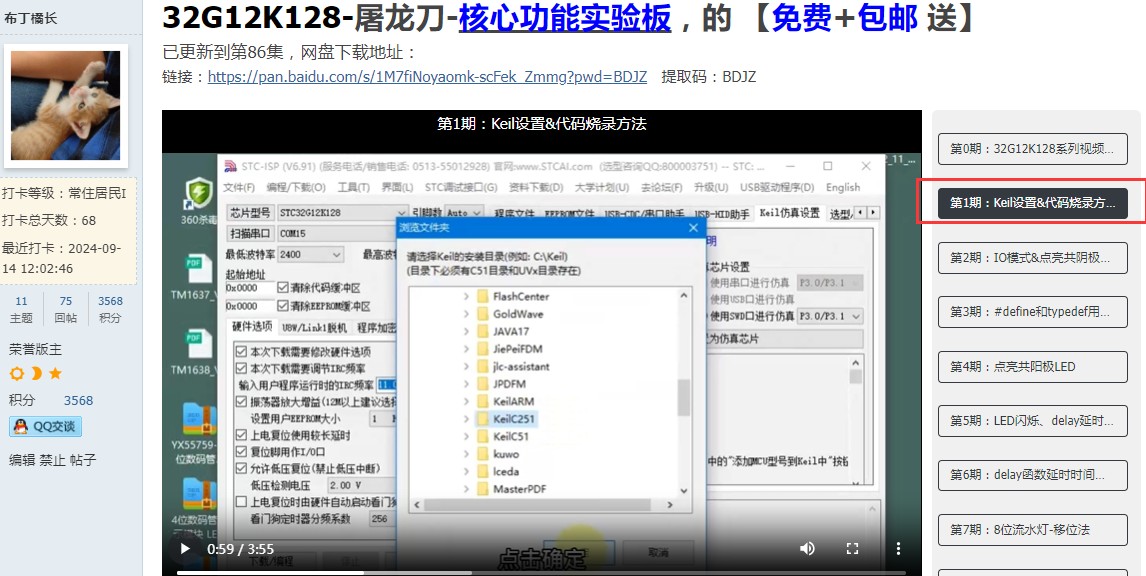
Task: Click the QQ交谈 button
Action: click(x=45, y=426)
